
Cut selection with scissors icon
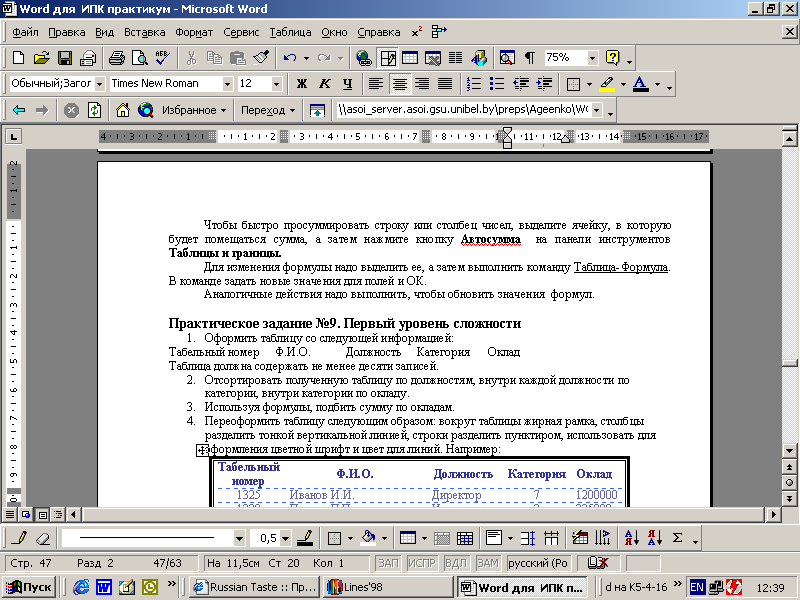click(x=192, y=58)
